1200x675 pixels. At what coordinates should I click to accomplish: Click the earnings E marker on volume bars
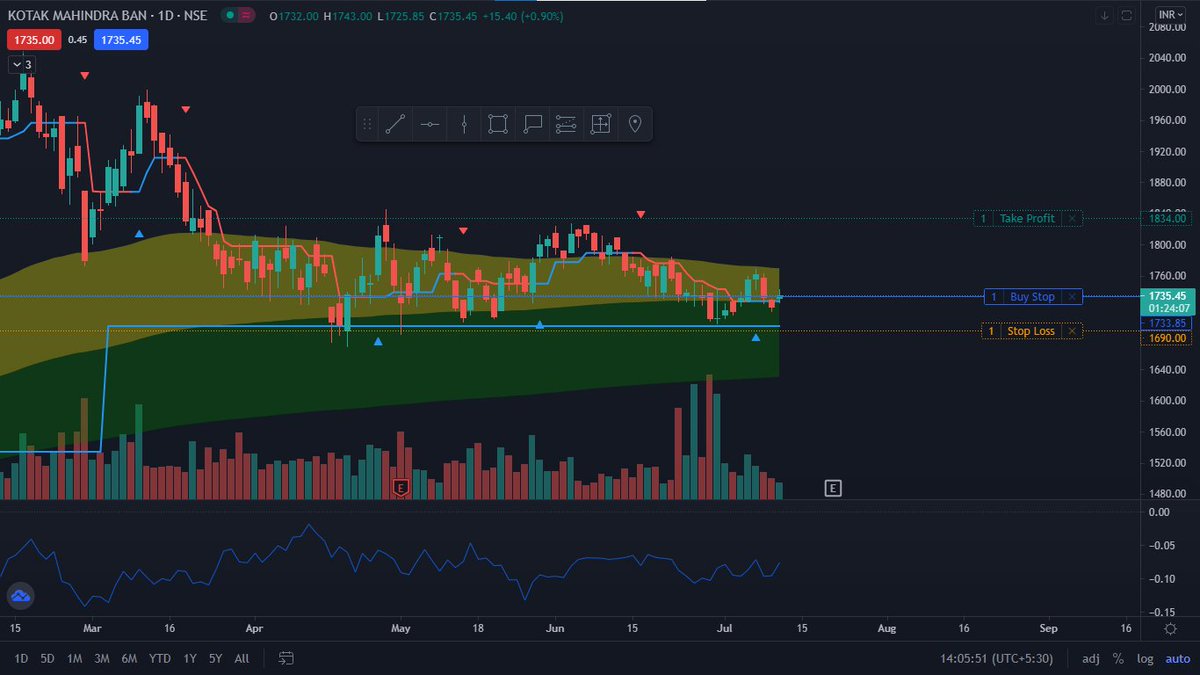click(x=401, y=488)
